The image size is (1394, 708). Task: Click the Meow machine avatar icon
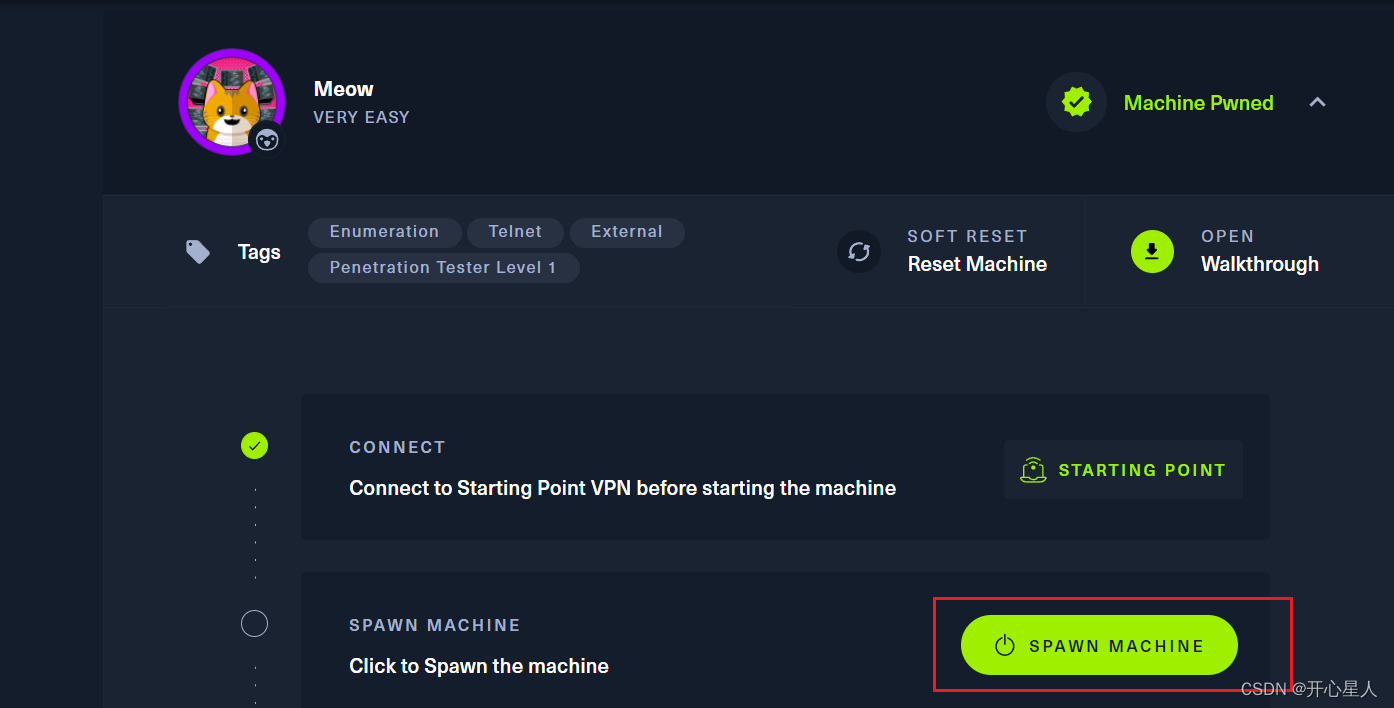click(231, 101)
